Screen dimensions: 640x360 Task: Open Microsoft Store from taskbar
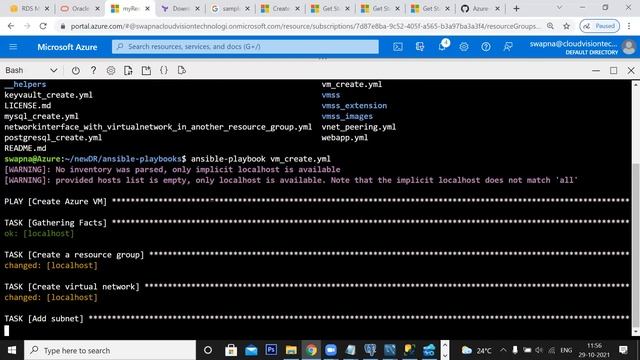(x=231, y=350)
